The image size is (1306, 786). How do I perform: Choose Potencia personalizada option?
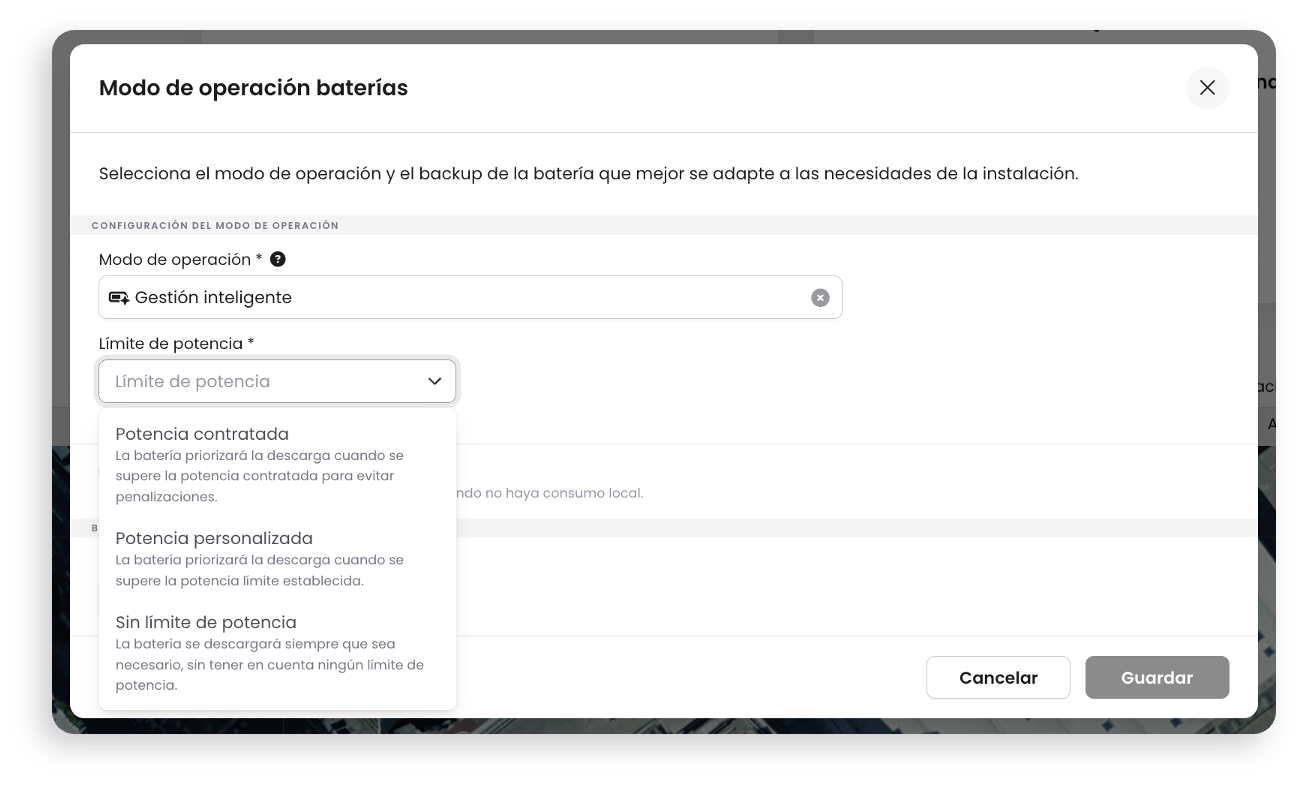(x=278, y=559)
